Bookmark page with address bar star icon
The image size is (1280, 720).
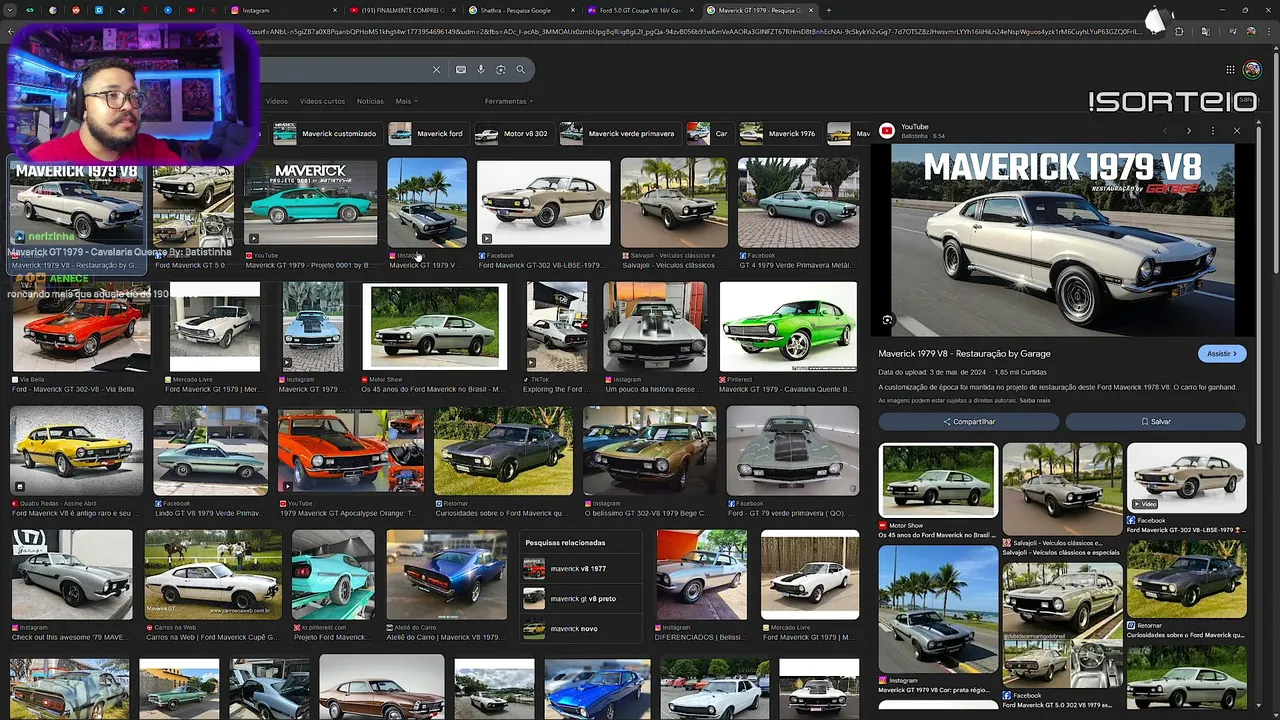[x=1155, y=32]
